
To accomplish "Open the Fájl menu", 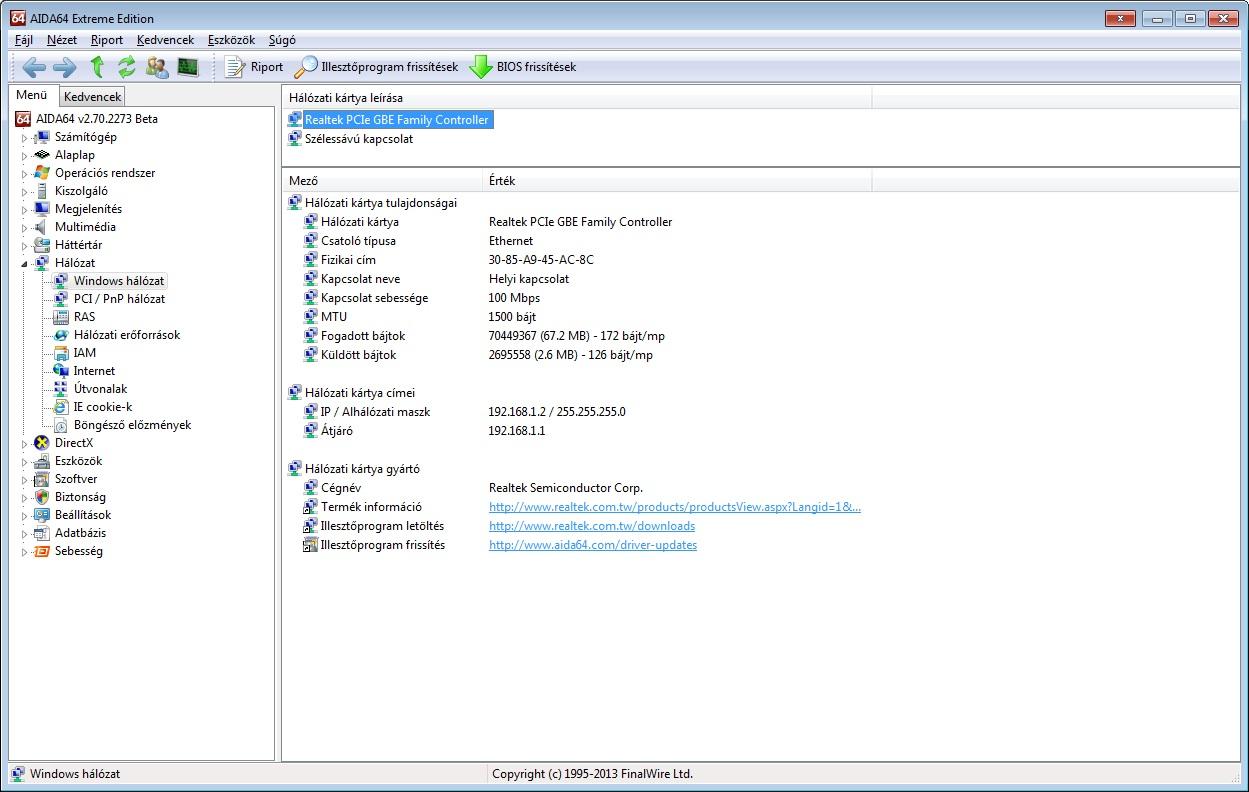I will coord(24,40).
